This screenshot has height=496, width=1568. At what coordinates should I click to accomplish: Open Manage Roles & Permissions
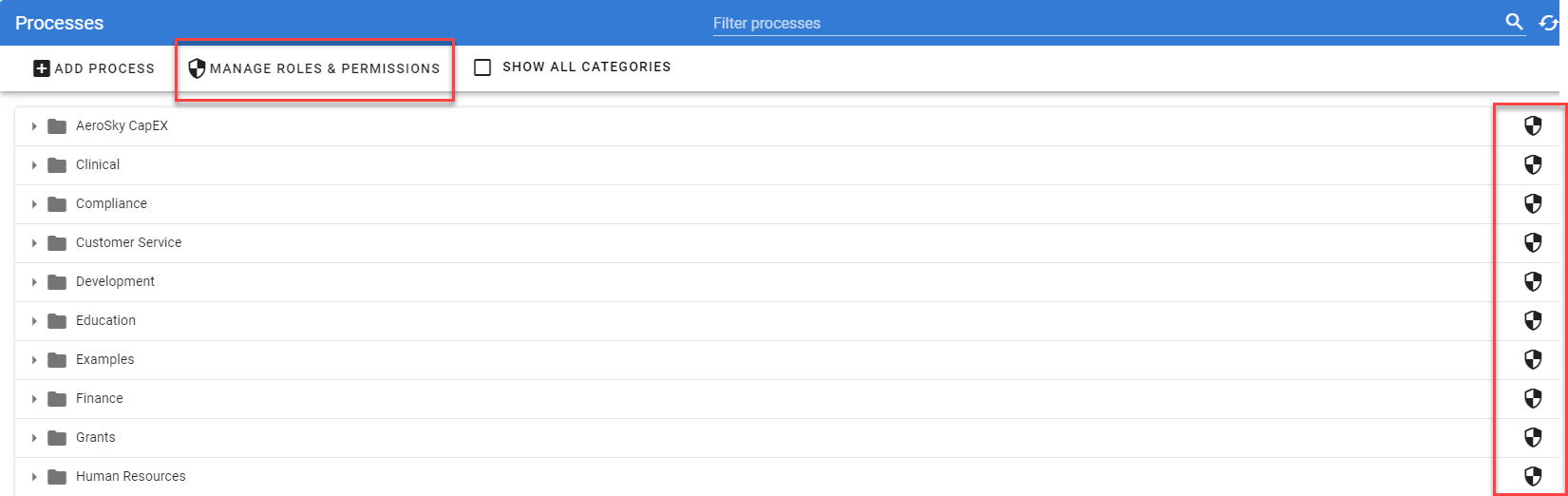[x=314, y=68]
